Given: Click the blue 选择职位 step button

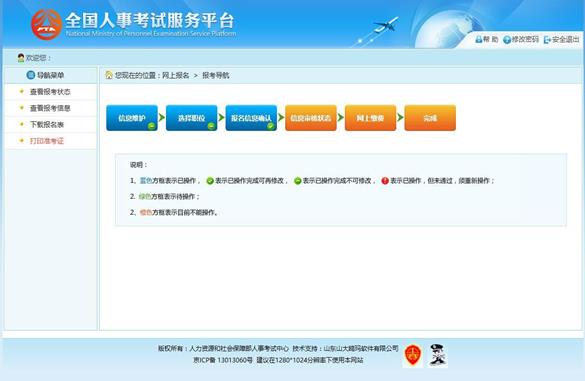Looking at the screenshot, I should click(x=191, y=118).
